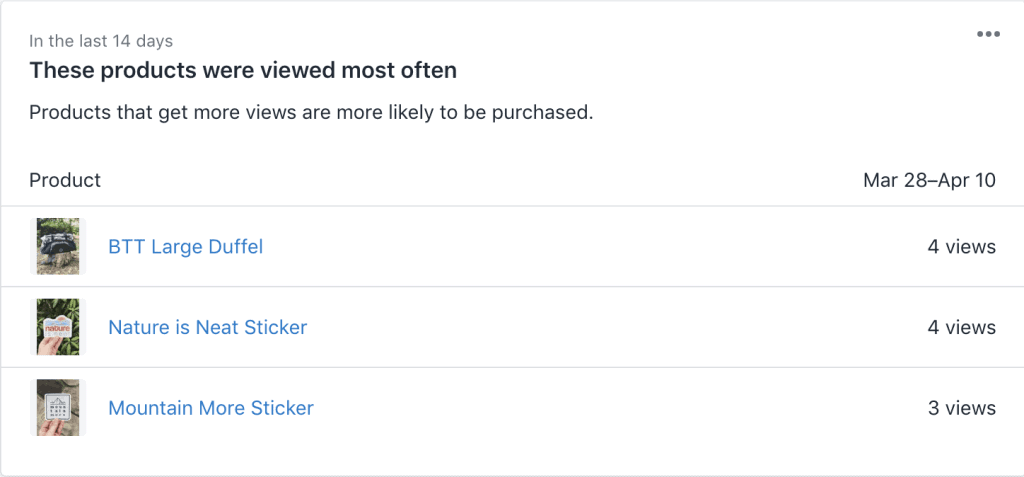Click the 4 views count for Nature is Neat Sticker

click(961, 327)
